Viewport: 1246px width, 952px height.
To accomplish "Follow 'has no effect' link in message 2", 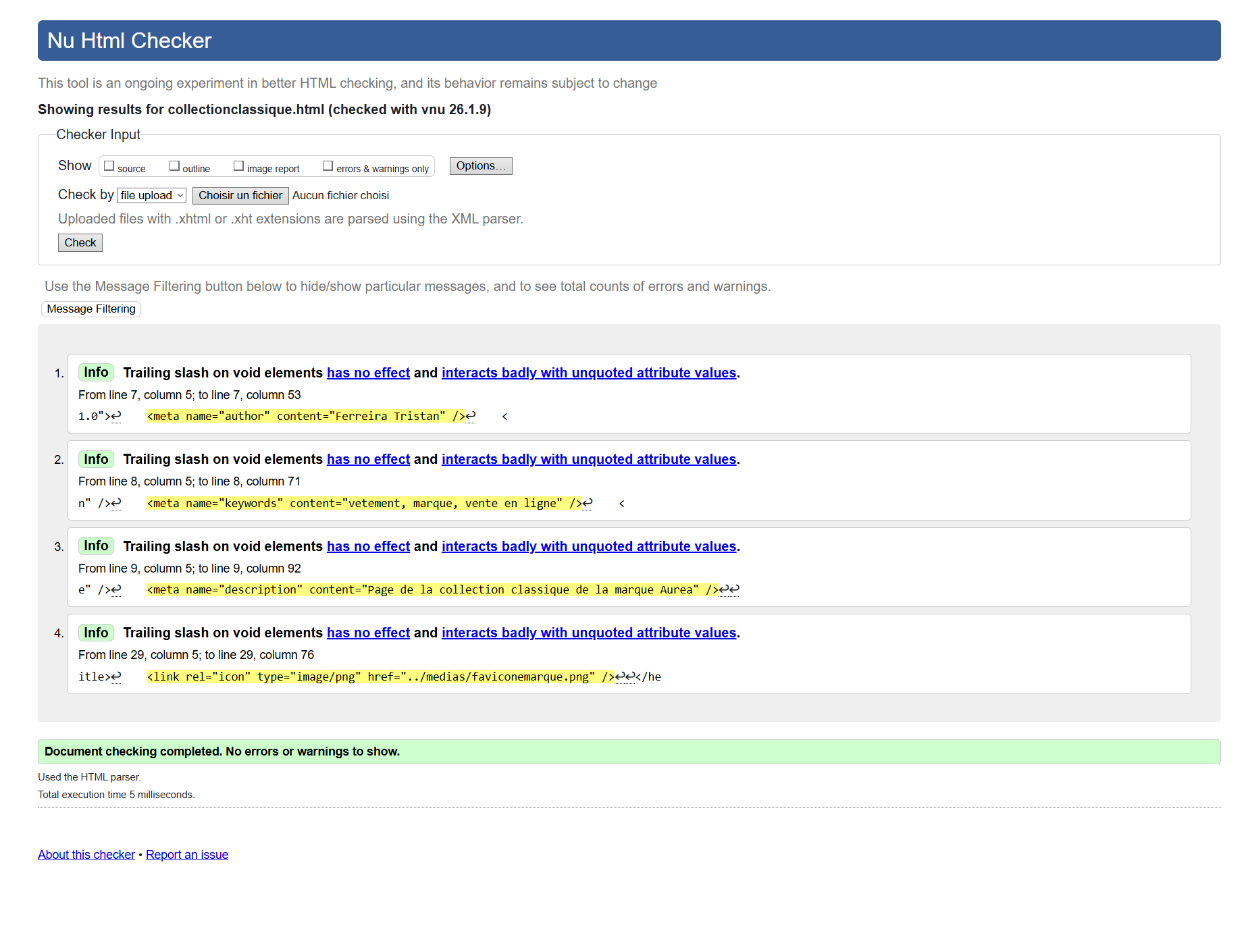I will coord(368,460).
